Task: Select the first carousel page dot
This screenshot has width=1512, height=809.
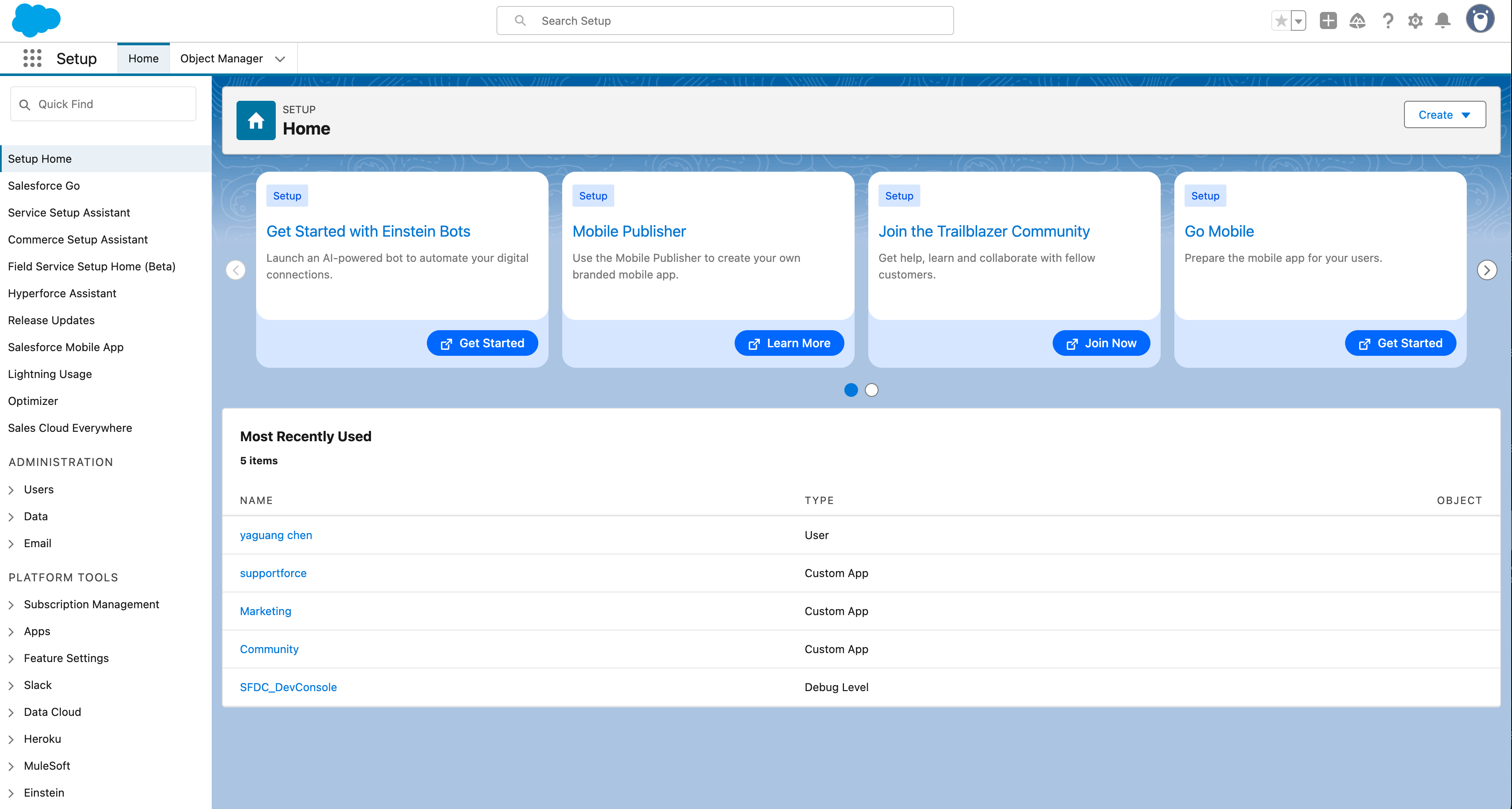Action: [x=850, y=390]
